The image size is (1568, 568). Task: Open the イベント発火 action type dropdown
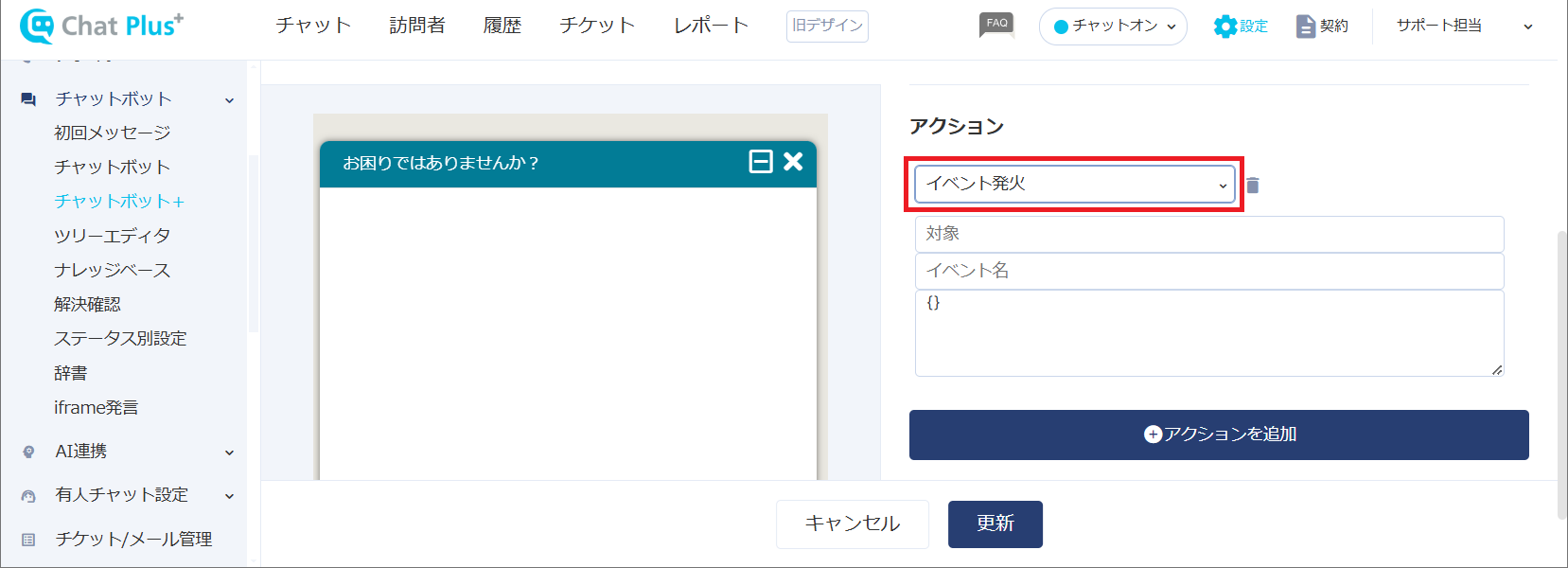coord(1075,184)
